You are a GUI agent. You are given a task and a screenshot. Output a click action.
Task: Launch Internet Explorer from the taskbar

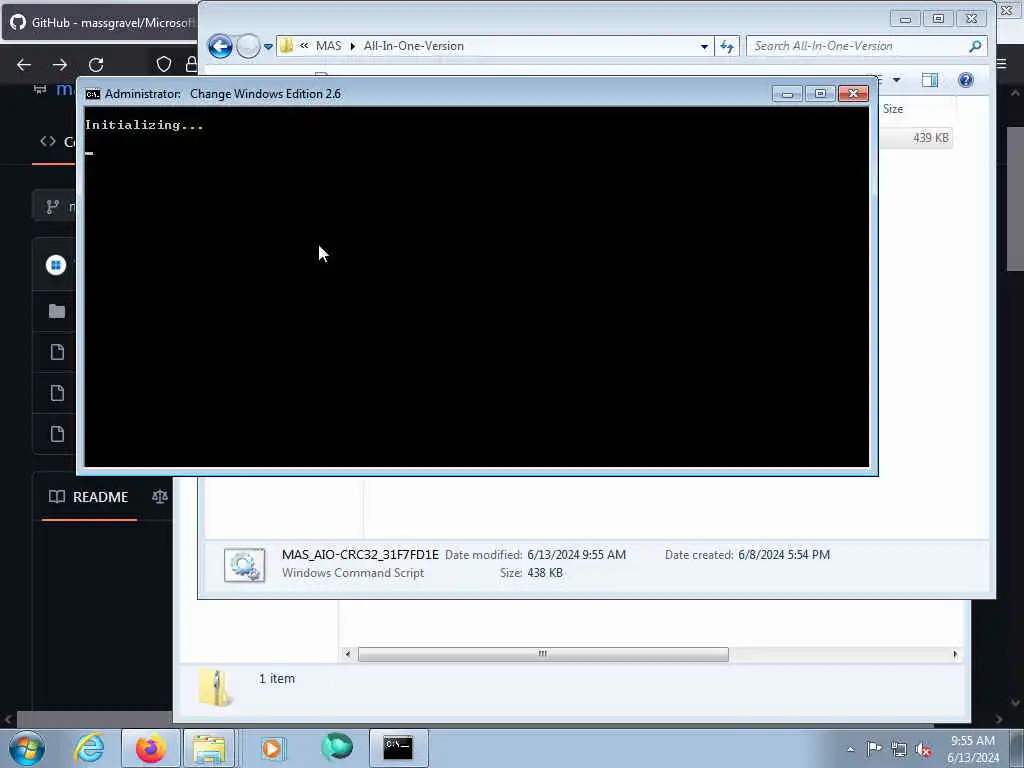(x=89, y=748)
